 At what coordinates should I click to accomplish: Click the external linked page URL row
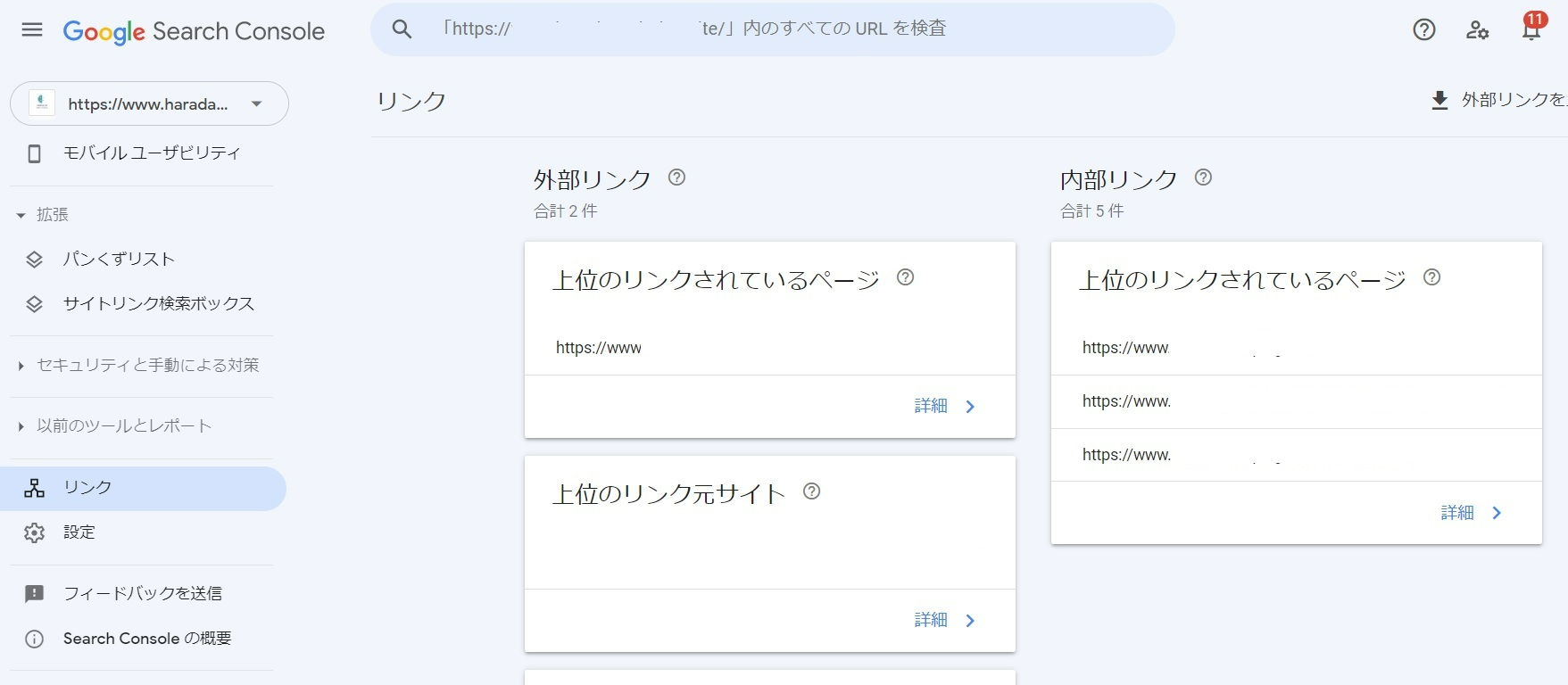[x=769, y=348]
